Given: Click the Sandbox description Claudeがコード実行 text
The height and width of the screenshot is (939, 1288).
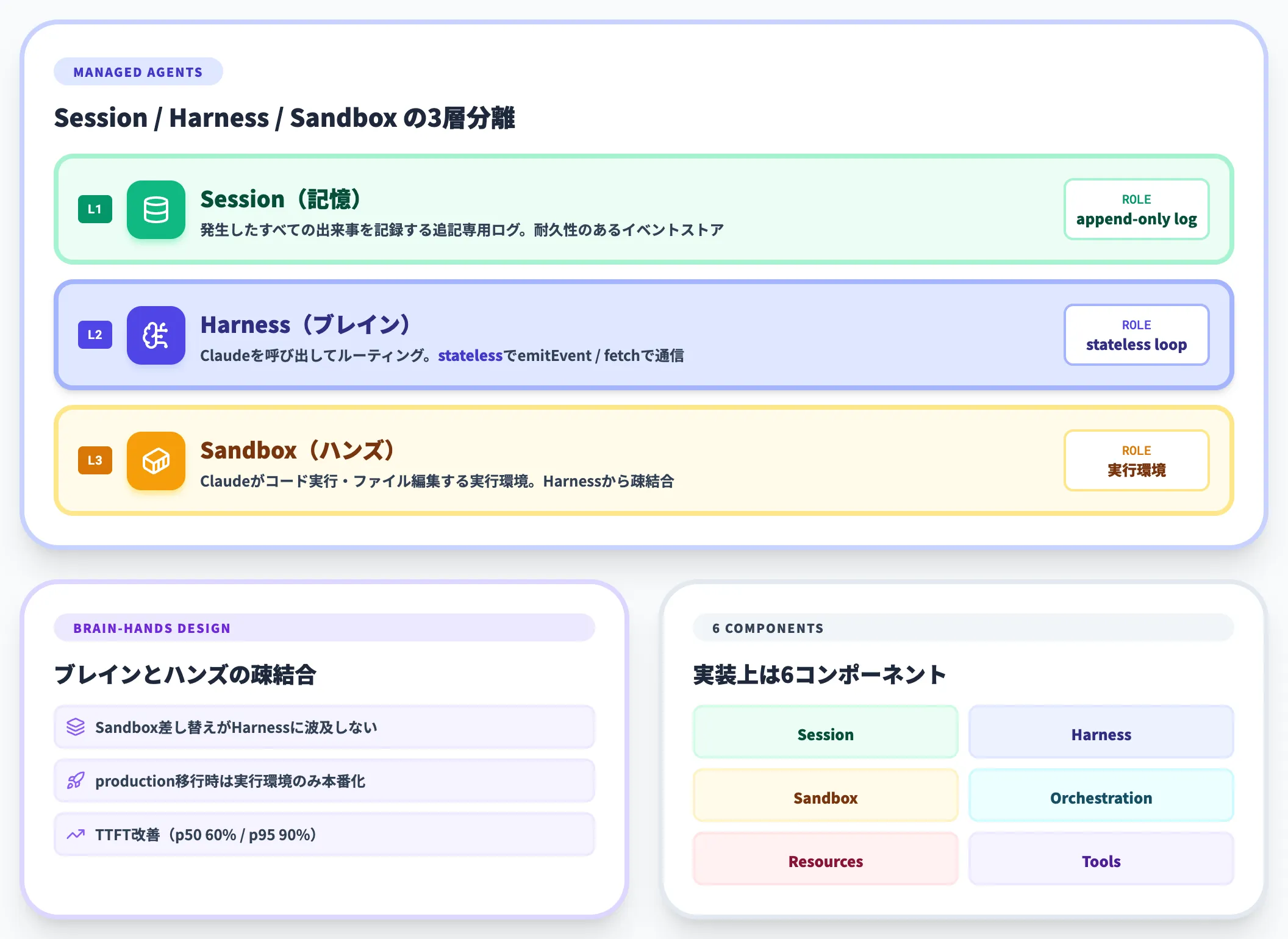Looking at the screenshot, I should (x=437, y=481).
